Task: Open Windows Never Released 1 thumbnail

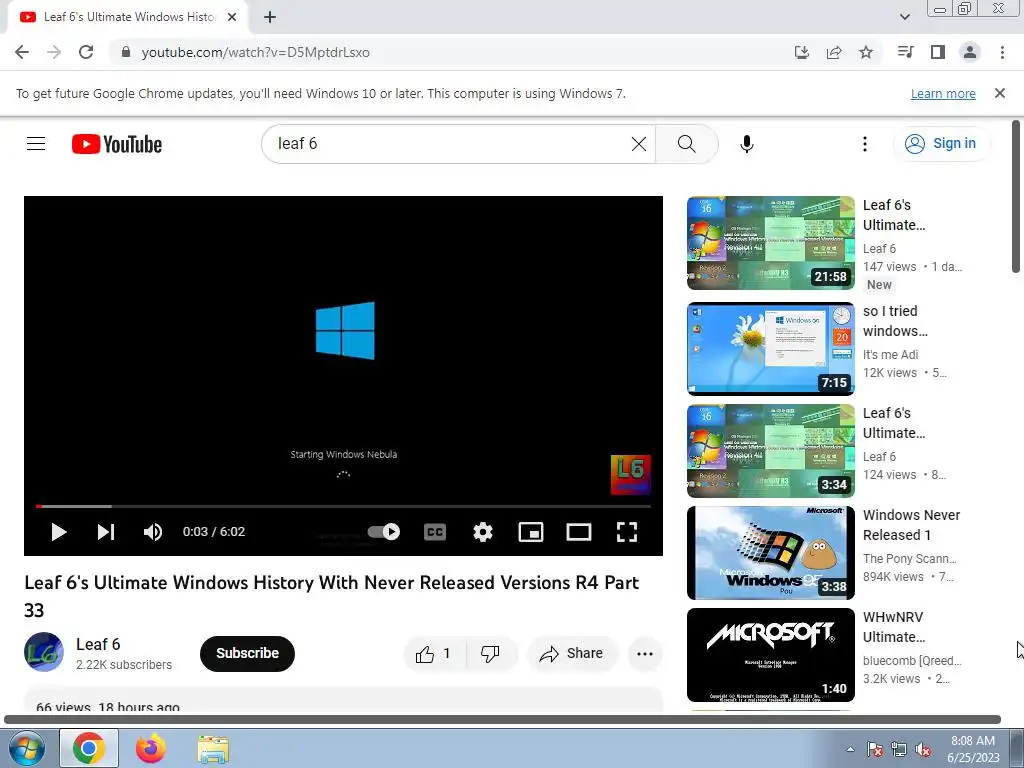Action: click(x=771, y=552)
